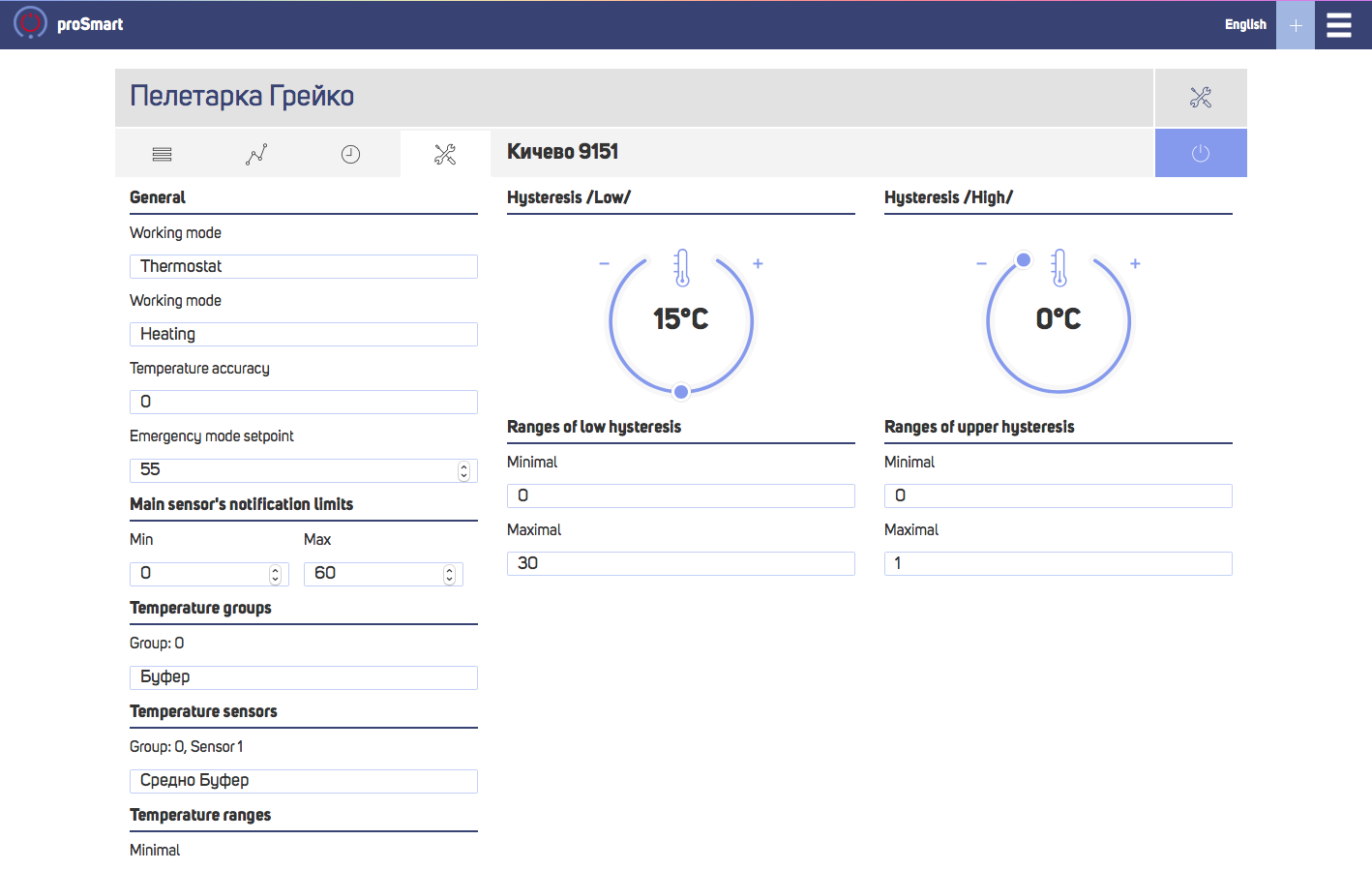Change language via English link
The width and height of the screenshot is (1372, 870).
coord(1245,25)
